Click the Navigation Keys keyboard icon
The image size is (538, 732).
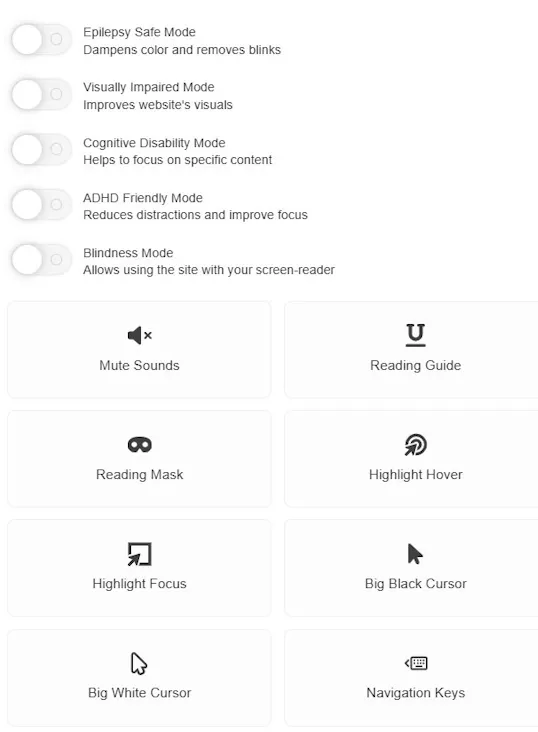click(416, 663)
